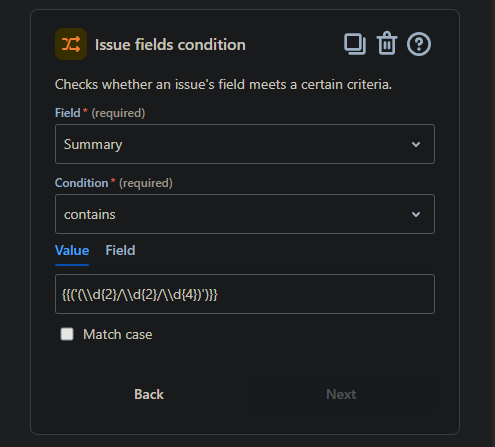
Task: Delete the condition with the trash icon
Action: tap(387, 43)
